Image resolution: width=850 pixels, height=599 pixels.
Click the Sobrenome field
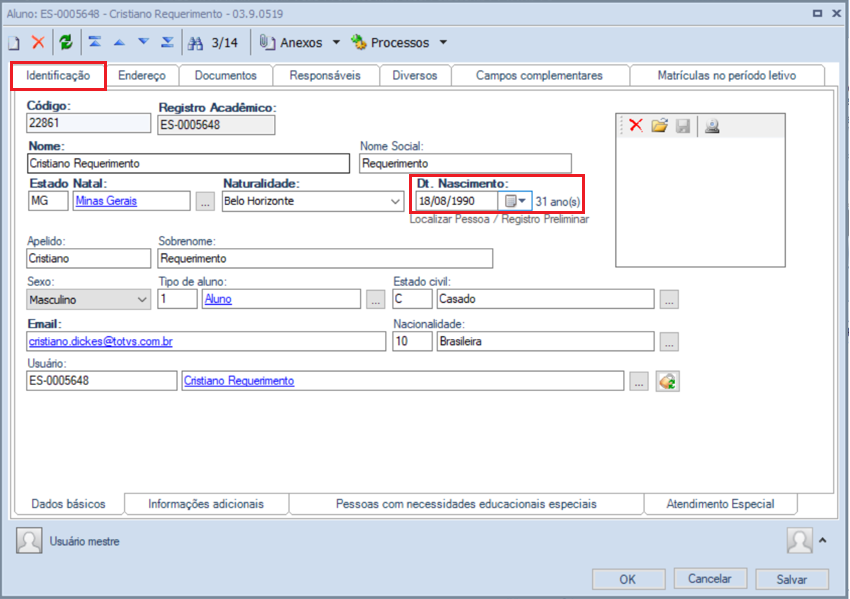coord(325,259)
